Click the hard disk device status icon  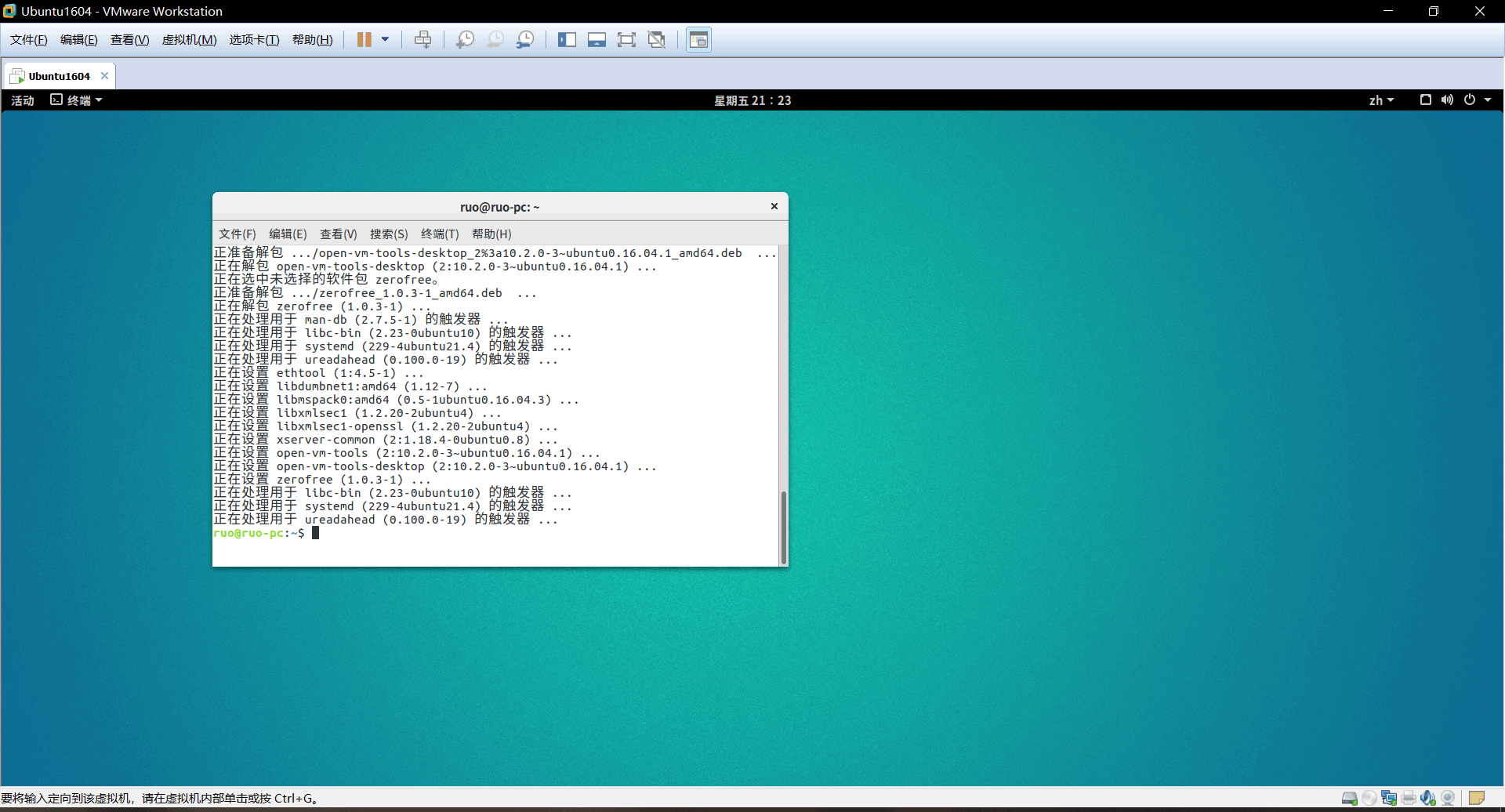(1349, 798)
